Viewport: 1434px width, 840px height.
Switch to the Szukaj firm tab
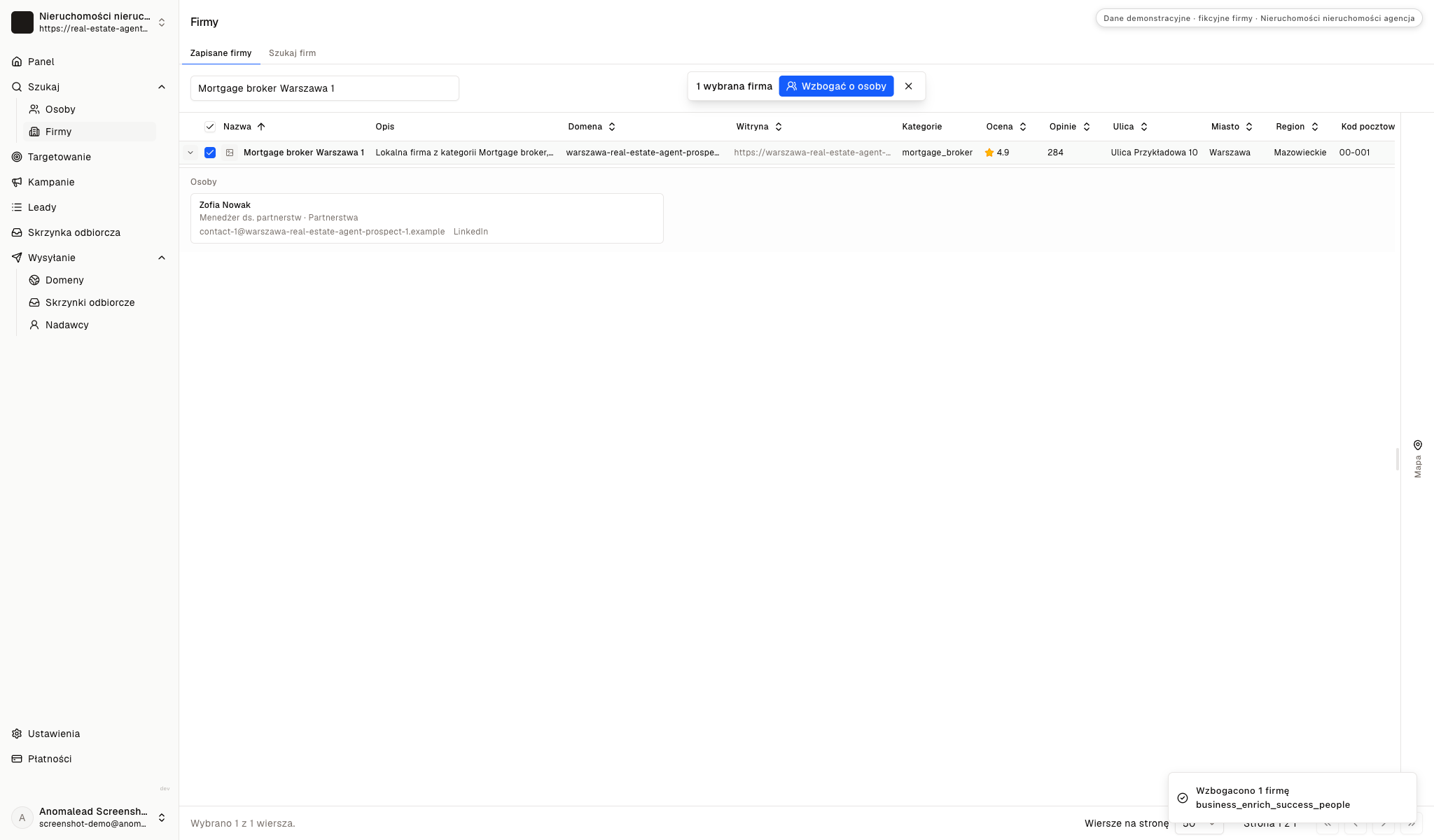click(292, 53)
